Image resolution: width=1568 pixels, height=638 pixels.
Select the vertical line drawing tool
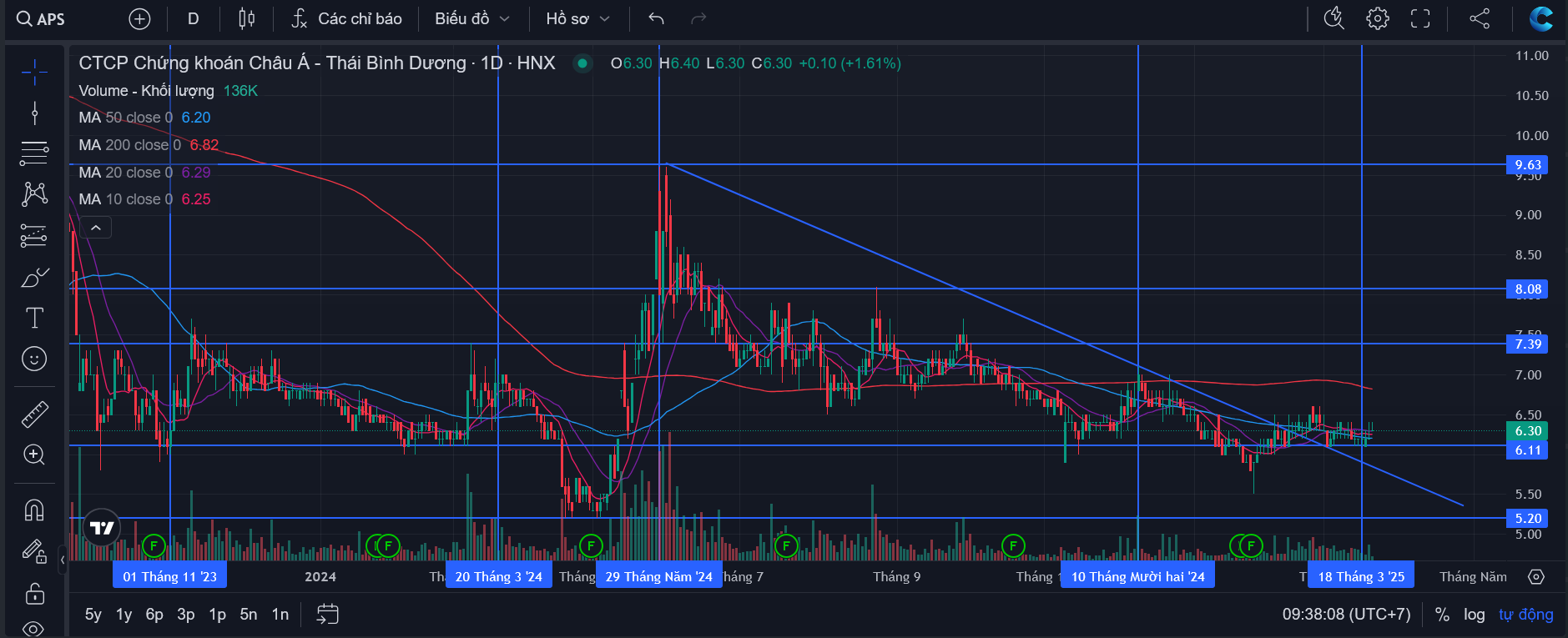coord(34,113)
